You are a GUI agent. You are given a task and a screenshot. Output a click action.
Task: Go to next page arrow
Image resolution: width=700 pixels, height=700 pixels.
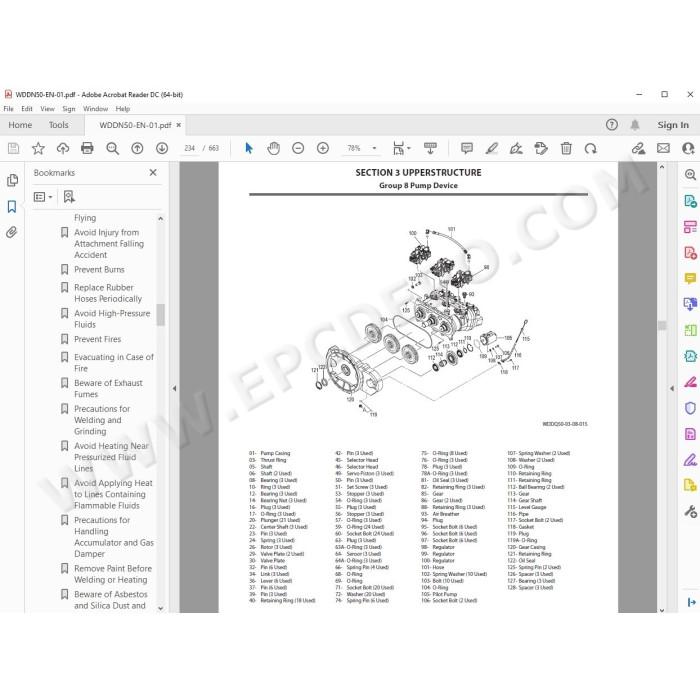(x=162, y=148)
